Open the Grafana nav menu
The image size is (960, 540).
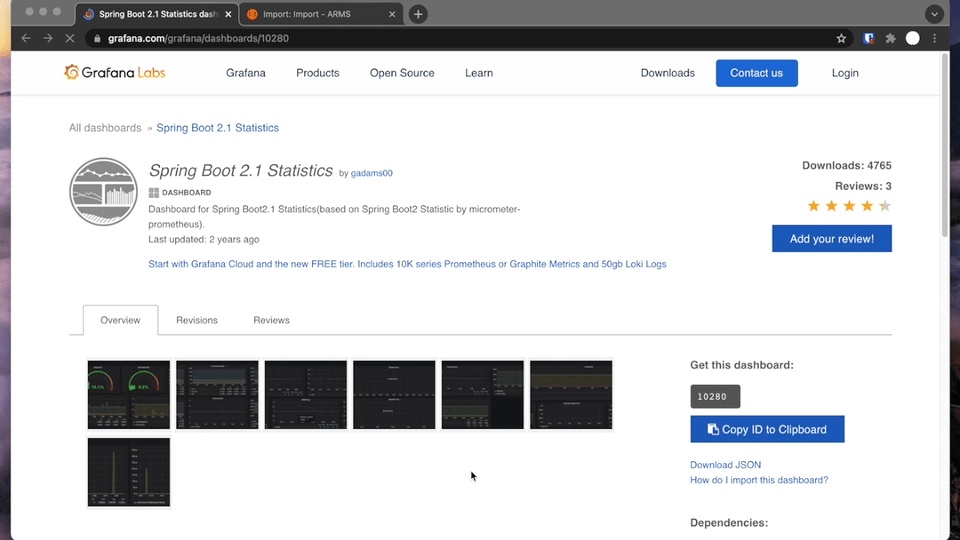point(246,73)
